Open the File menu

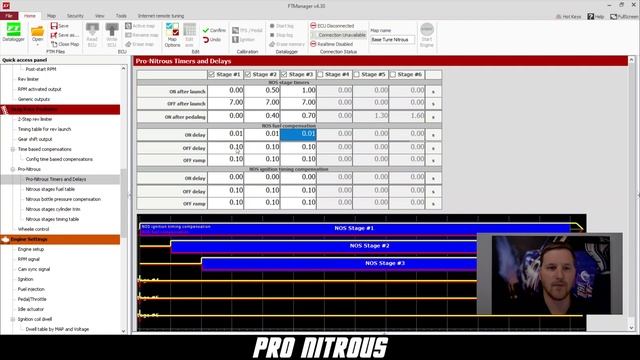click(9, 16)
